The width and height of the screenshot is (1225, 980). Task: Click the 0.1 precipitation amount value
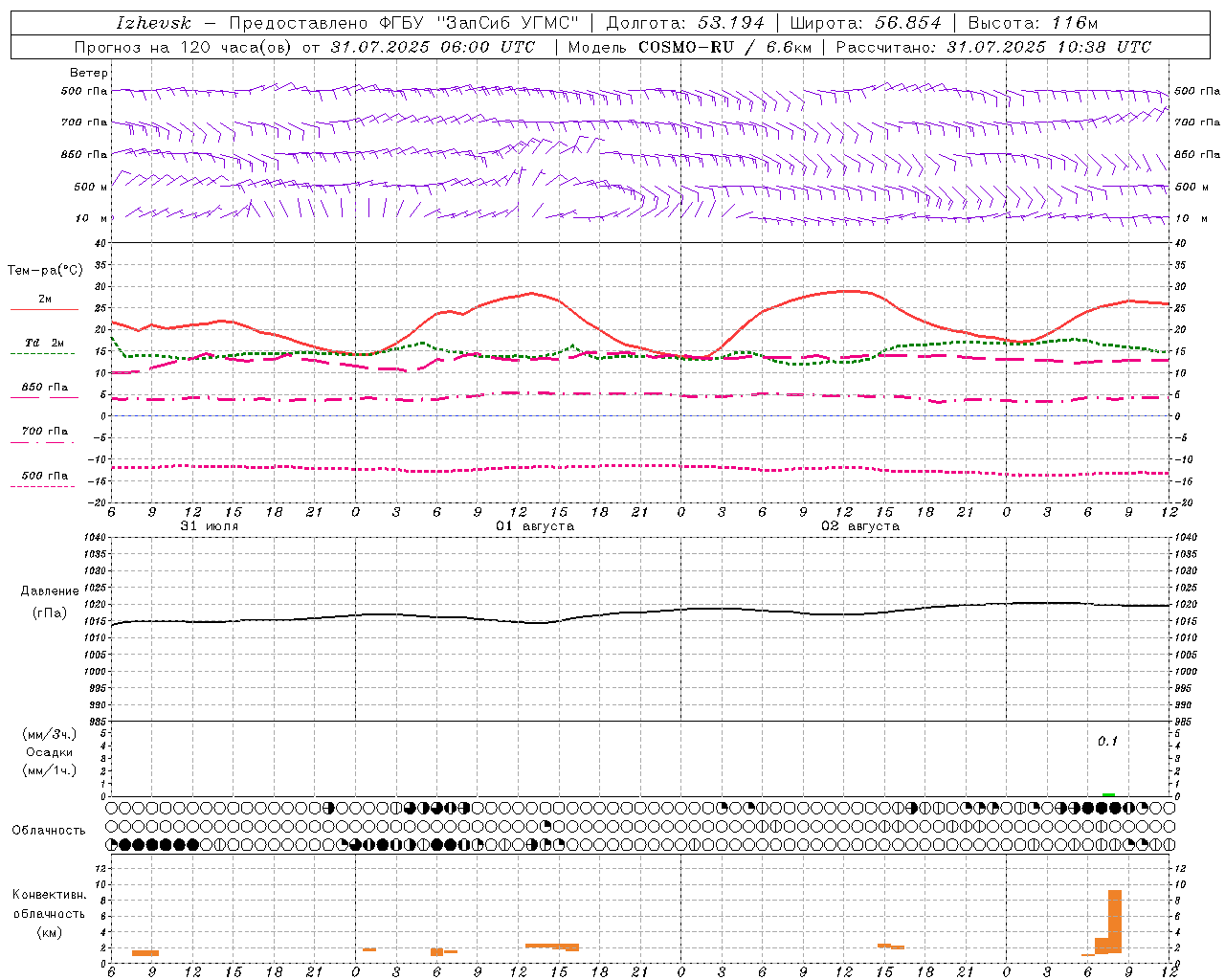coord(1107,741)
